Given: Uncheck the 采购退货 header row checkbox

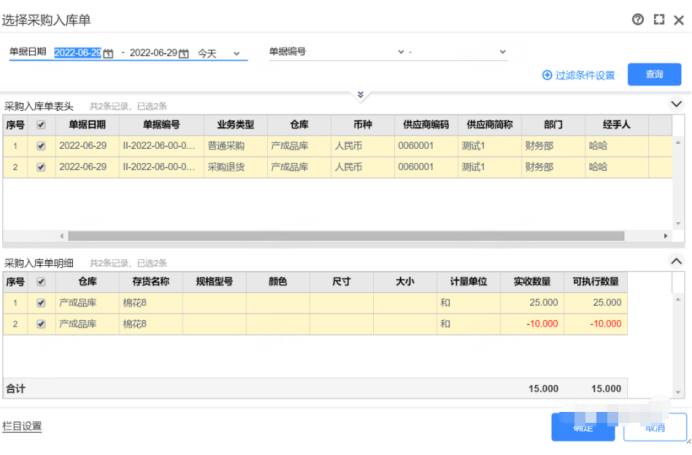Looking at the screenshot, I should 41,167.
